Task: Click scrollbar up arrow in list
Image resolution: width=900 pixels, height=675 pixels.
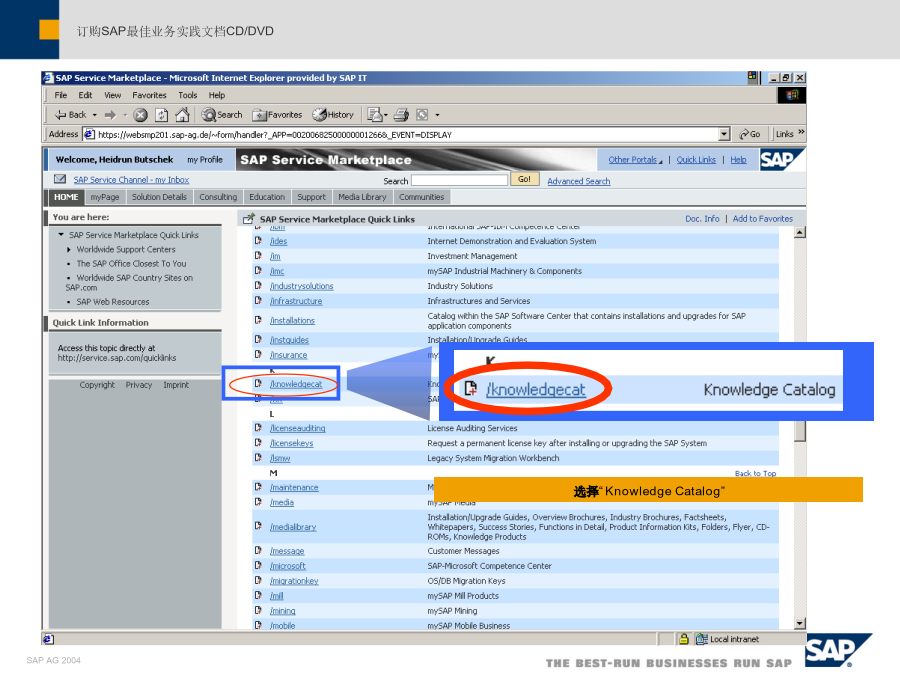Action: (x=800, y=232)
